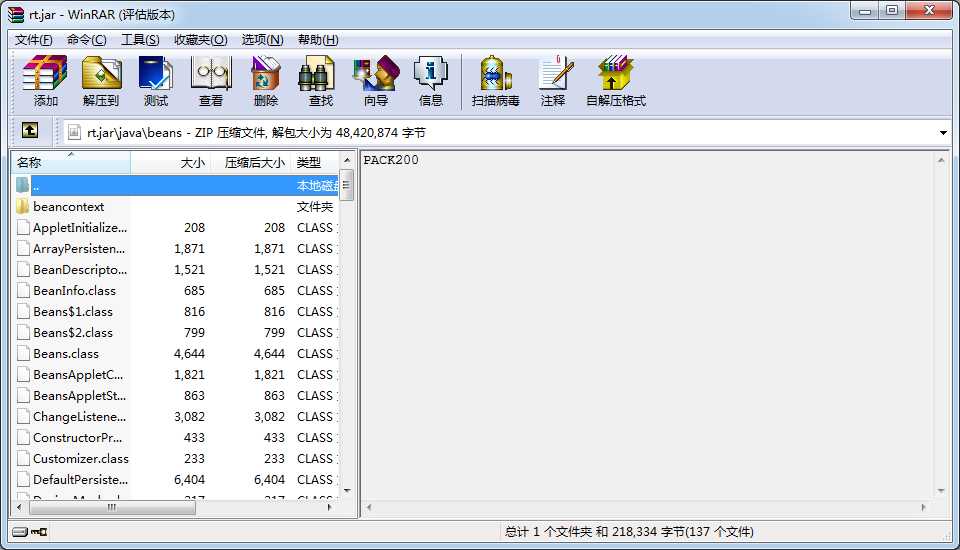
Task: Select BeanInfo.class file
Action: pos(176,290)
